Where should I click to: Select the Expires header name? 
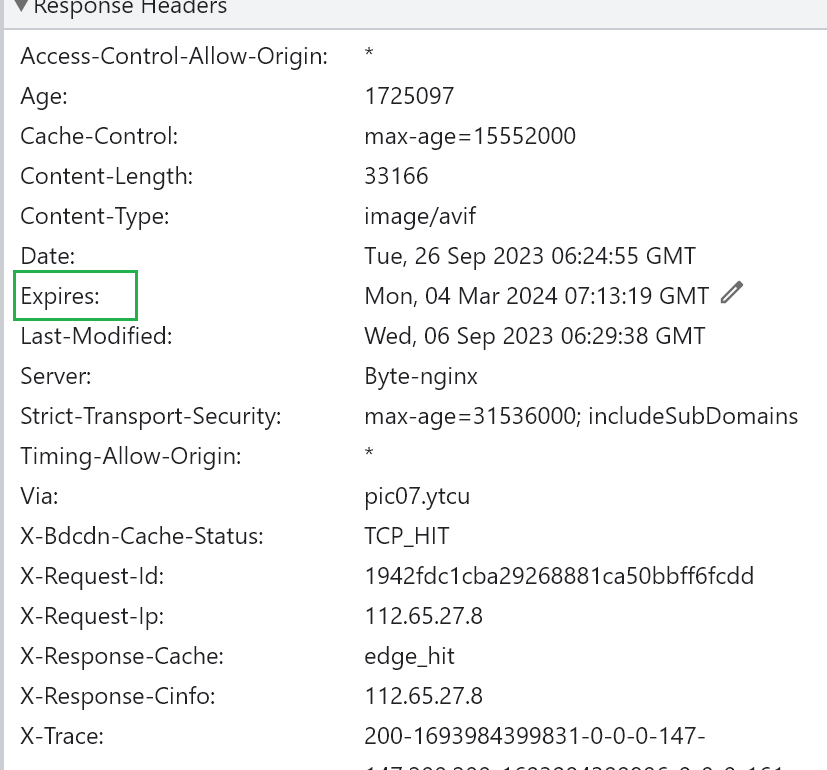[x=75, y=296]
